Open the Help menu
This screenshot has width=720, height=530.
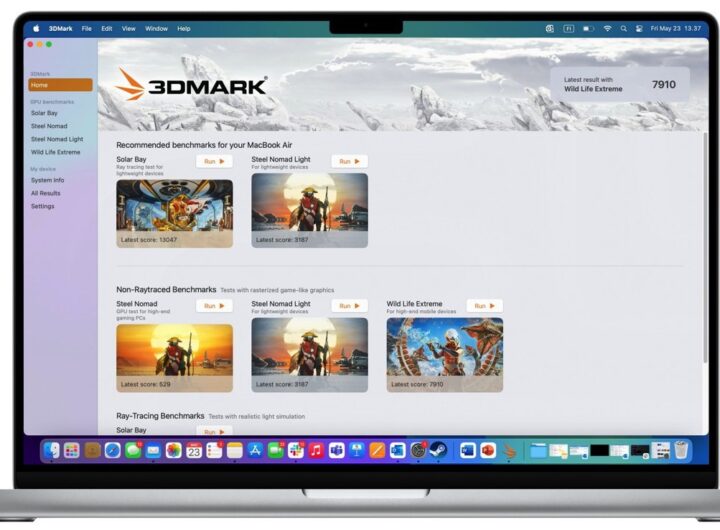pos(184,28)
